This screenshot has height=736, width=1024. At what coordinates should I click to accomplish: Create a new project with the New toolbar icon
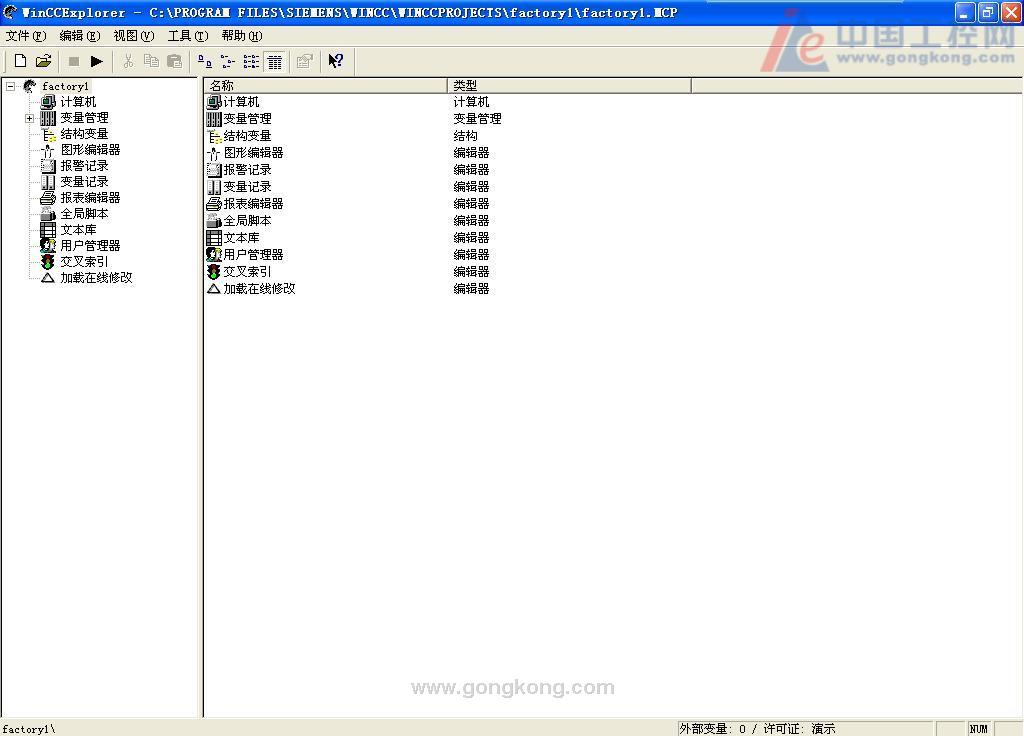(20, 61)
